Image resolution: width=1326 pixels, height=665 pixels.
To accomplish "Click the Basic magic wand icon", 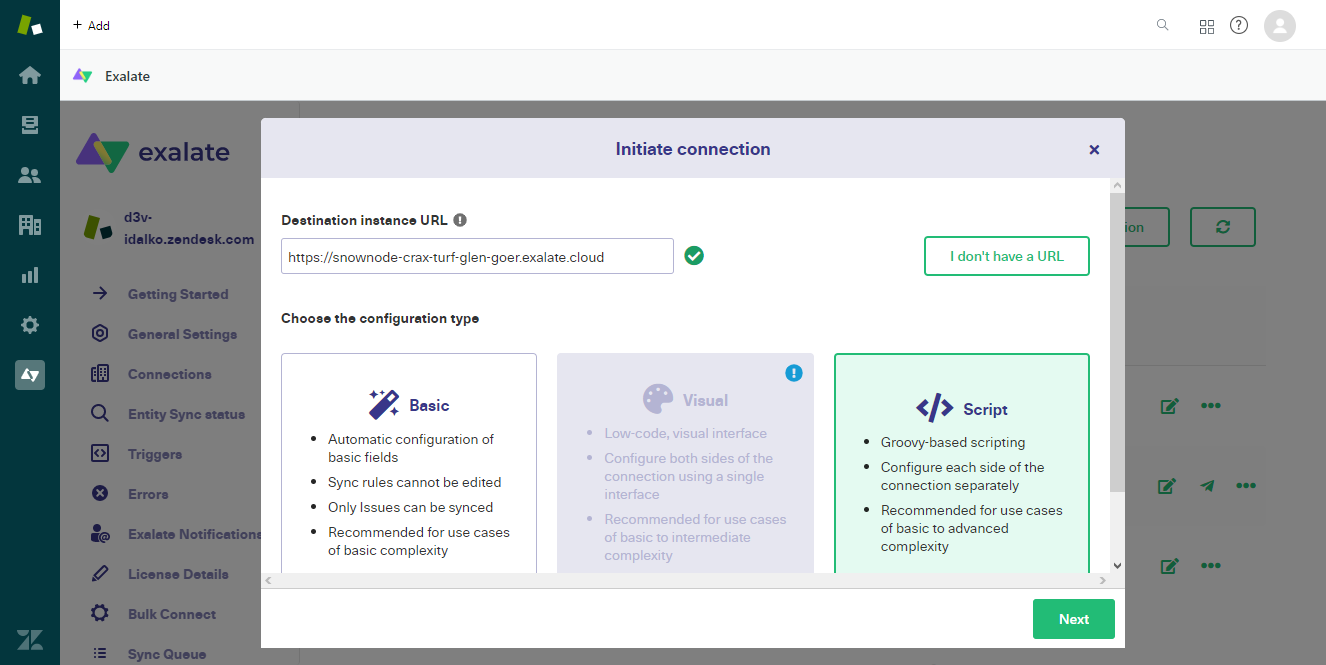I will [x=384, y=404].
